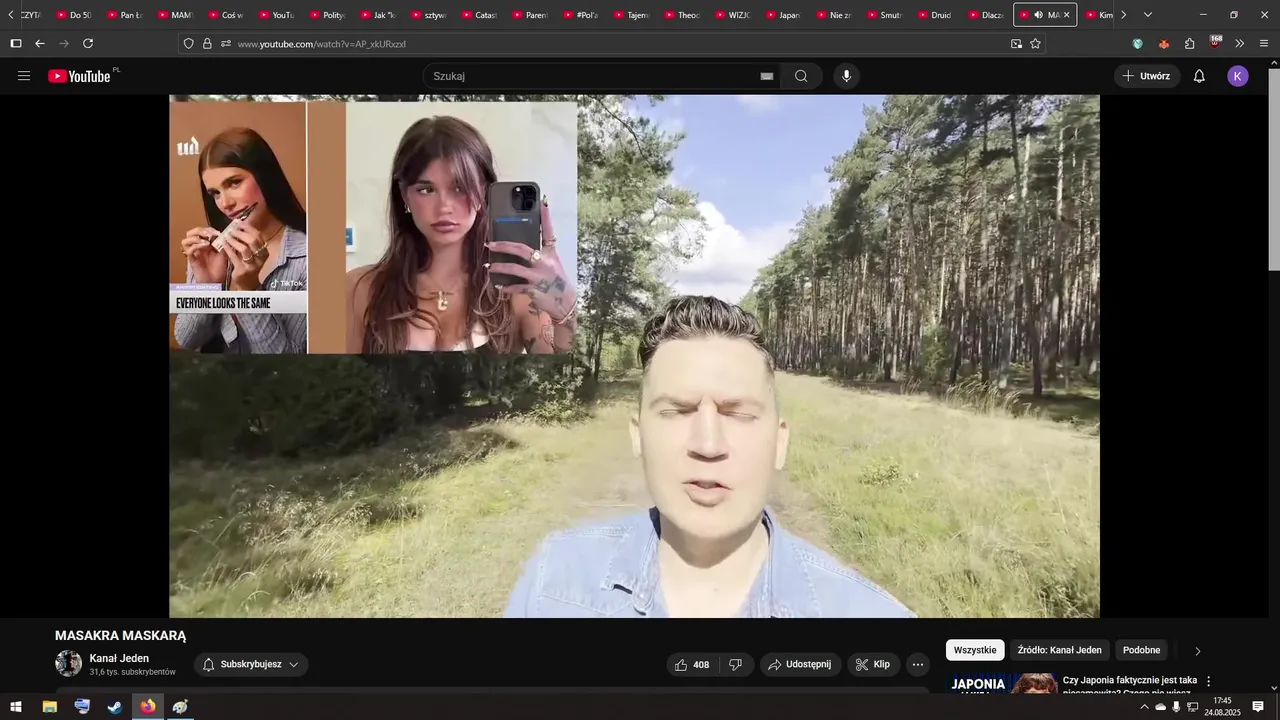This screenshot has height=720, width=1280.
Task: Switch to the 'Theoc' tab
Action: coord(681,15)
